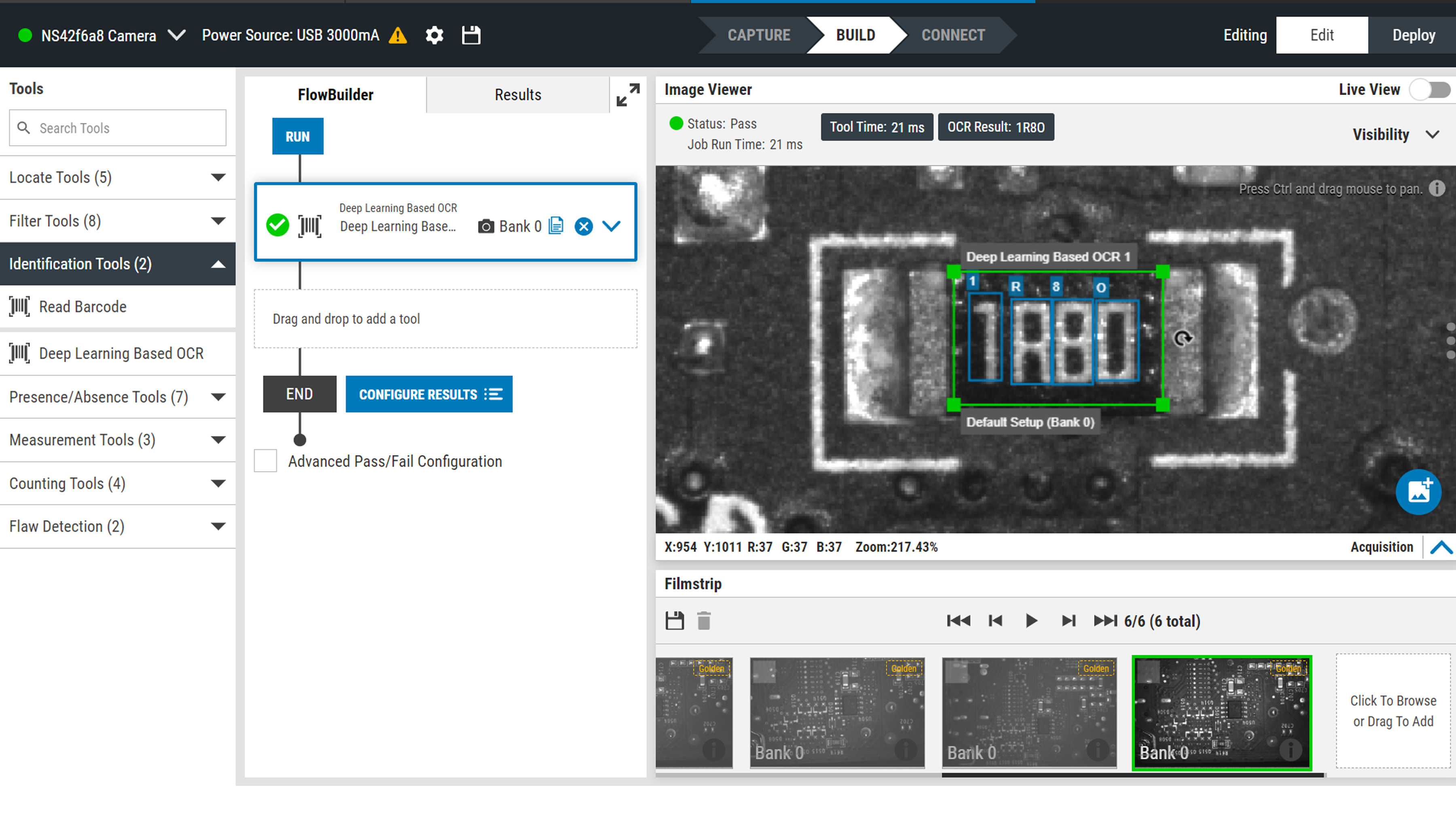Select the Read Barcode tool
The width and height of the screenshot is (1456, 819).
click(83, 306)
